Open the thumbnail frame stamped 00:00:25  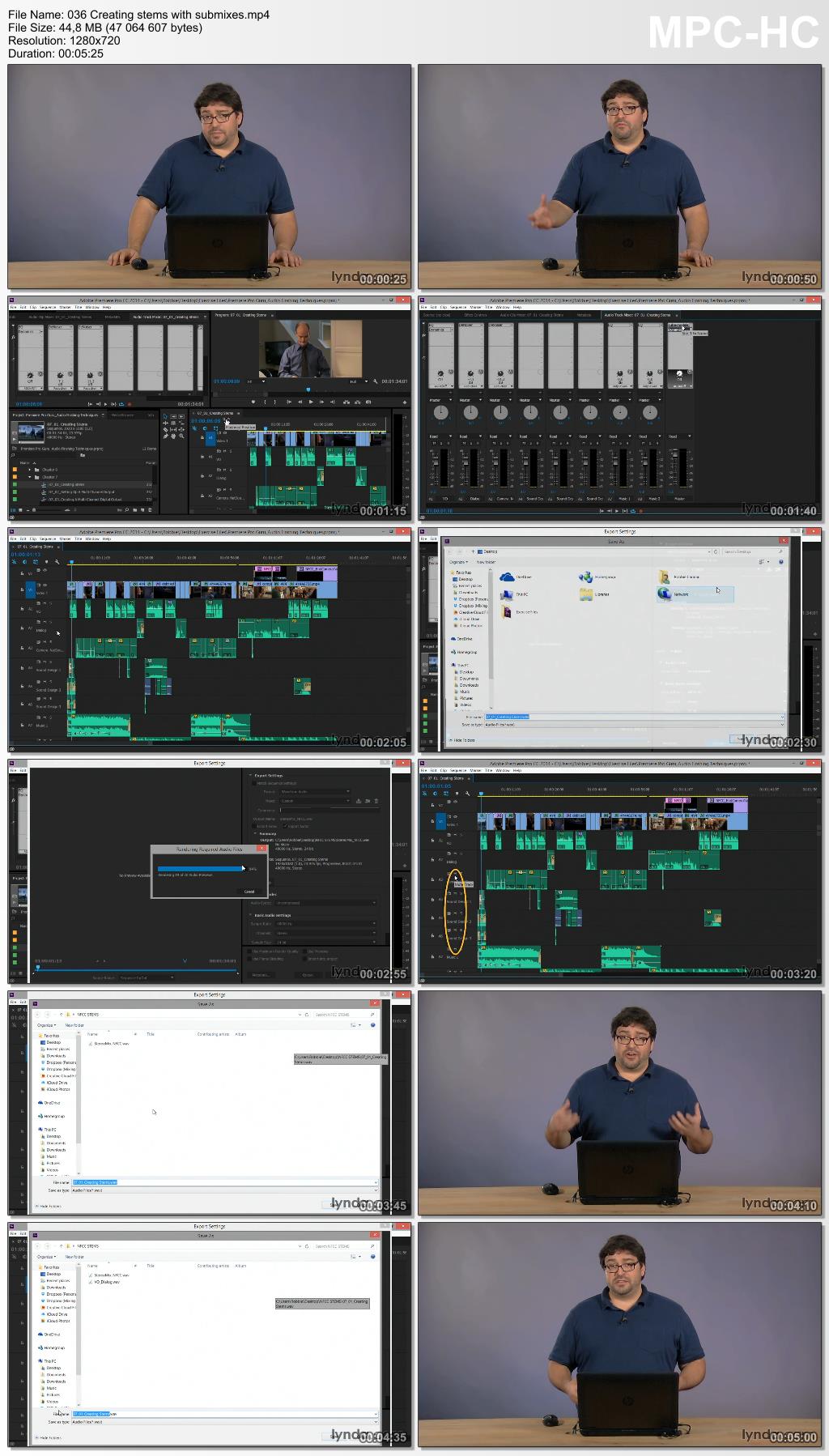[210, 177]
